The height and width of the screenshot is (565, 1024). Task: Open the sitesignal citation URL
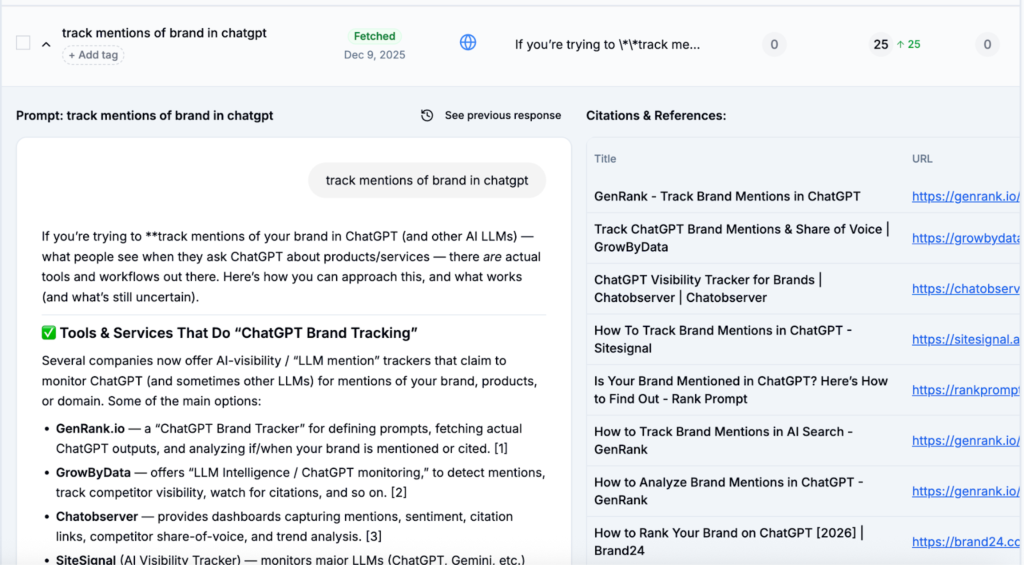(x=965, y=340)
